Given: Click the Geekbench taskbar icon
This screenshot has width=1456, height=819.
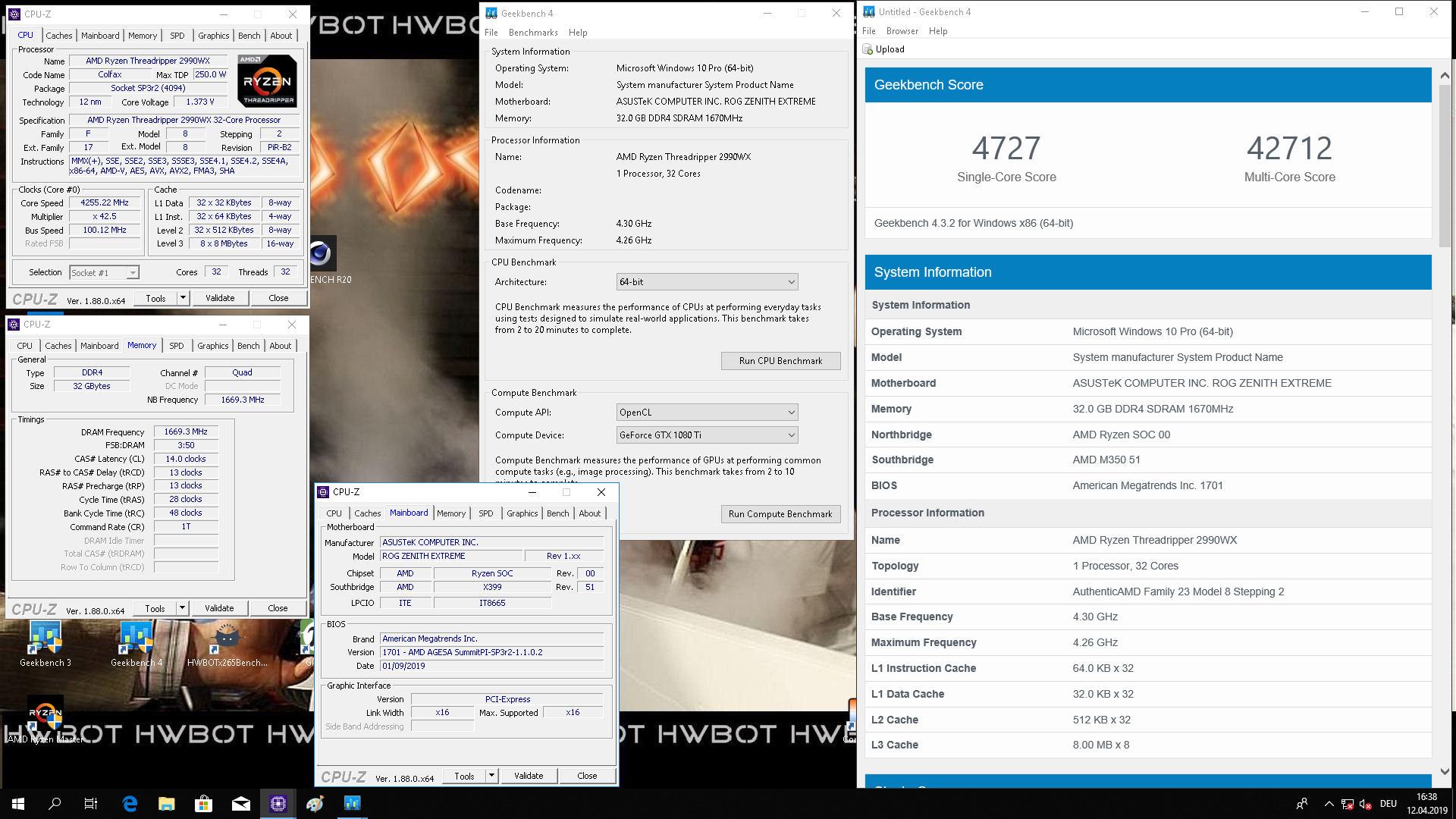Looking at the screenshot, I should pos(352,804).
